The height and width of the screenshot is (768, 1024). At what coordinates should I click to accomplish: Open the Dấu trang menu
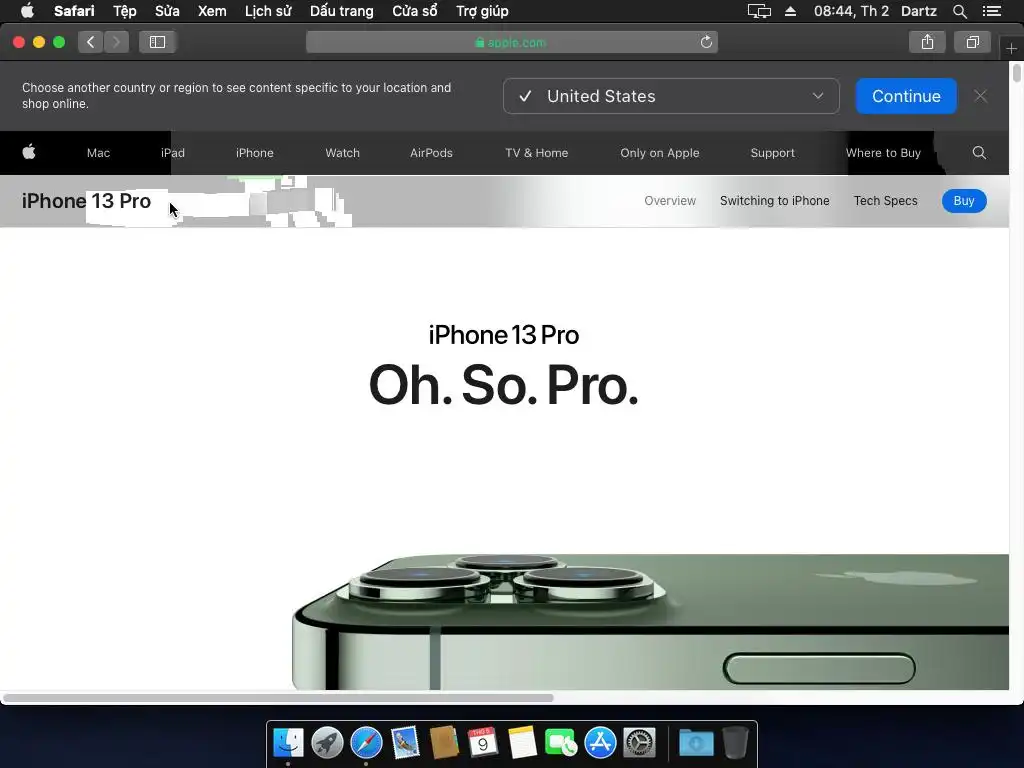[x=342, y=11]
